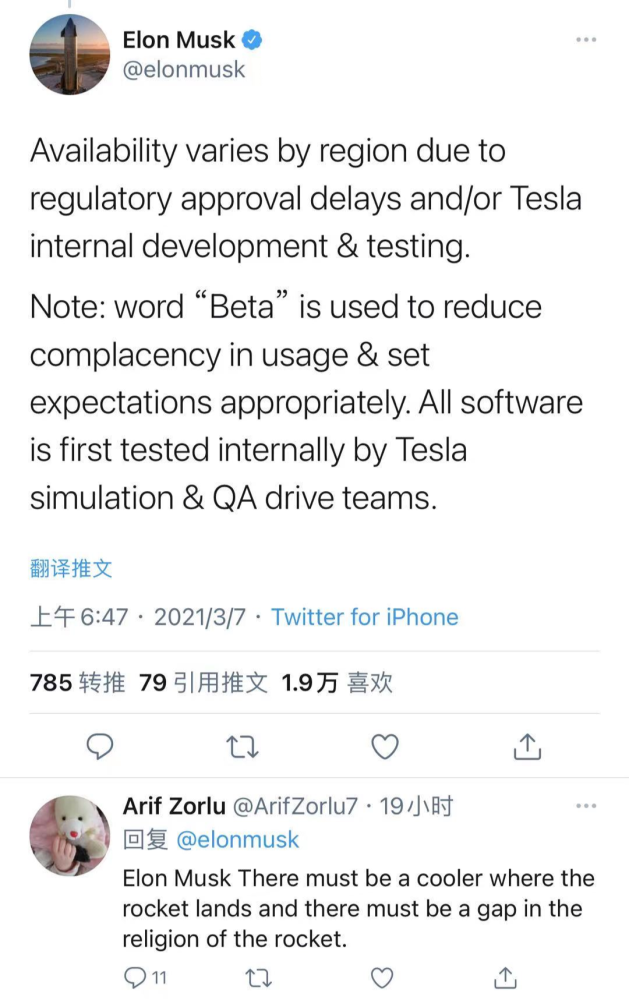Reply to Elon Musk's tweet
Viewport: 629px width, 1000px height.
tap(100, 746)
